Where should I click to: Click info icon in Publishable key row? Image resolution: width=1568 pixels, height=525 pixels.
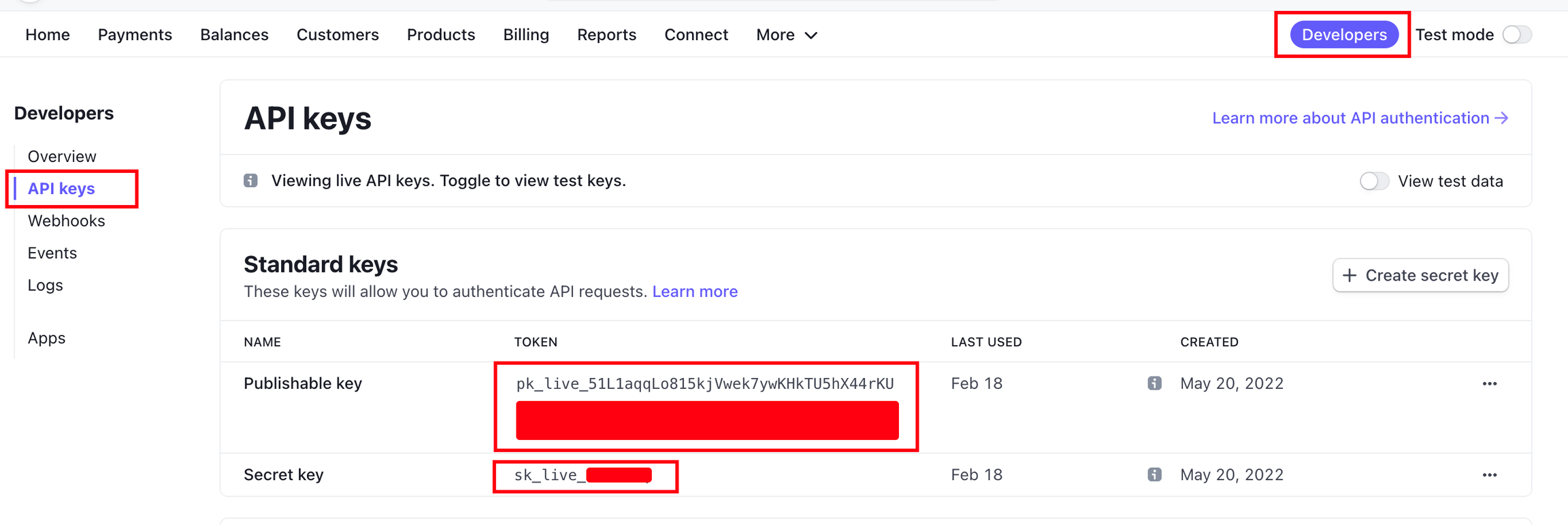(1154, 383)
